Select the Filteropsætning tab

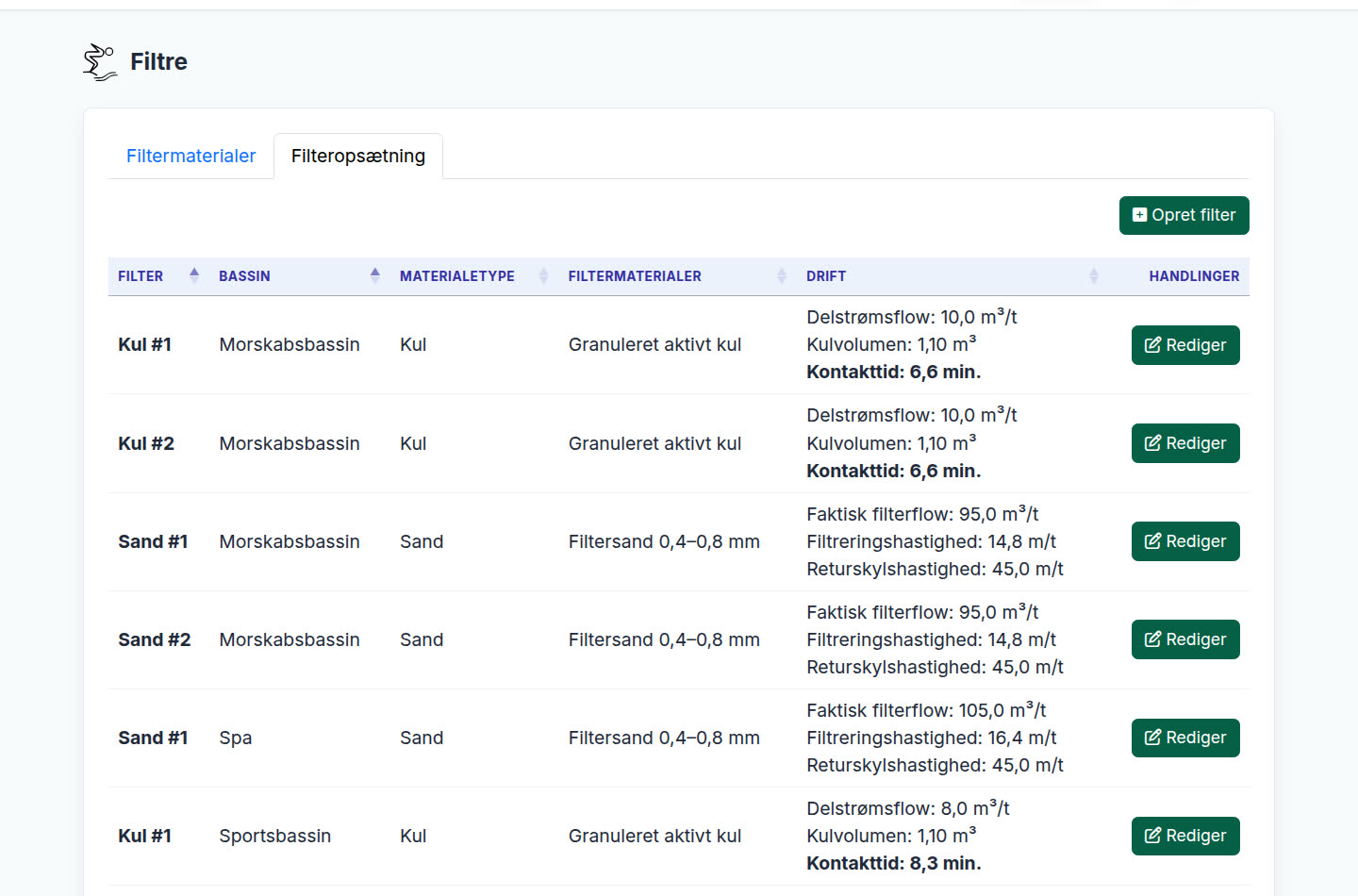coord(358,156)
